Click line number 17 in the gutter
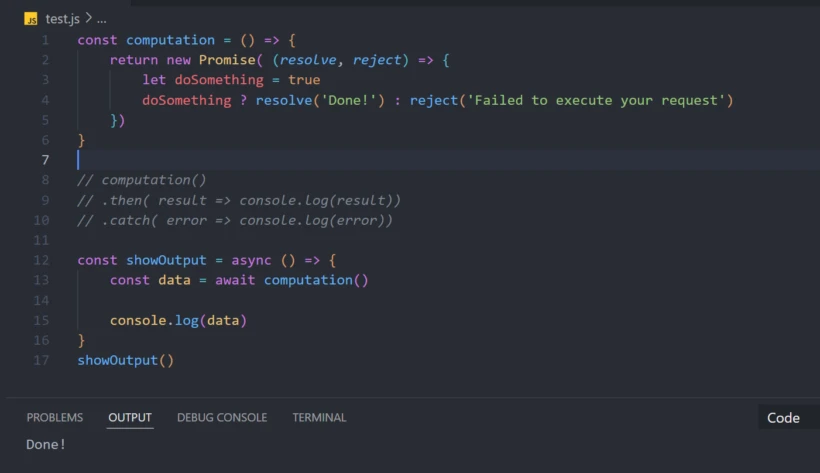 (41, 360)
